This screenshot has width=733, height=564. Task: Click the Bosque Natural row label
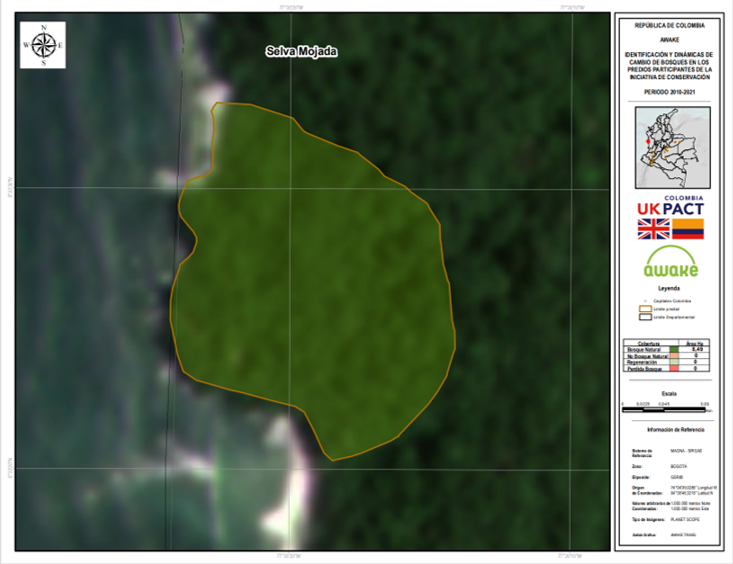[x=644, y=350]
